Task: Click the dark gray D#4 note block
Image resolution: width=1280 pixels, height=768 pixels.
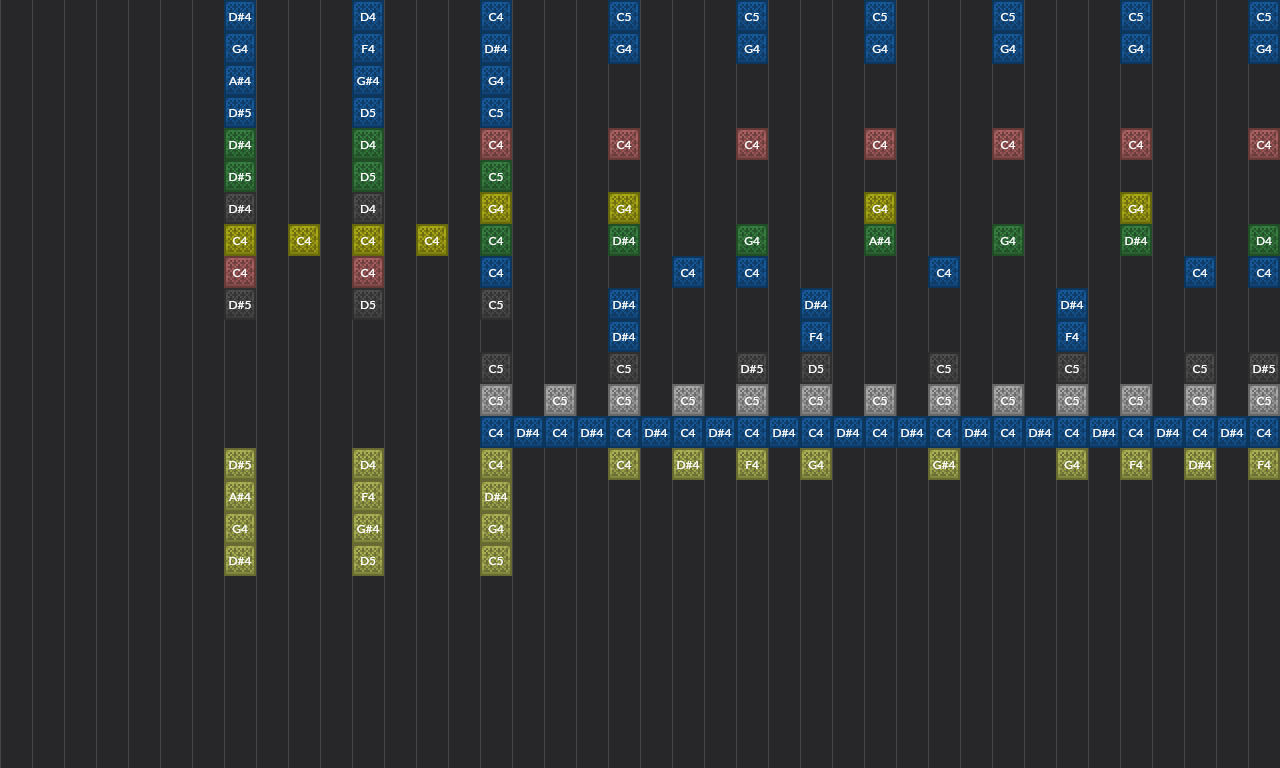Action: 240,209
